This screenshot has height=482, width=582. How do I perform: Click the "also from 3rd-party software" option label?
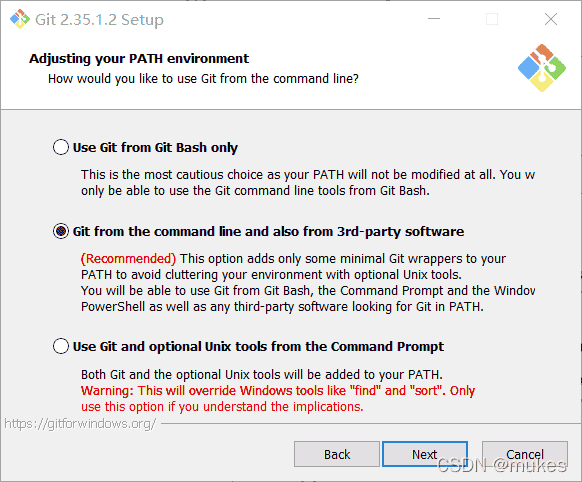click(268, 232)
